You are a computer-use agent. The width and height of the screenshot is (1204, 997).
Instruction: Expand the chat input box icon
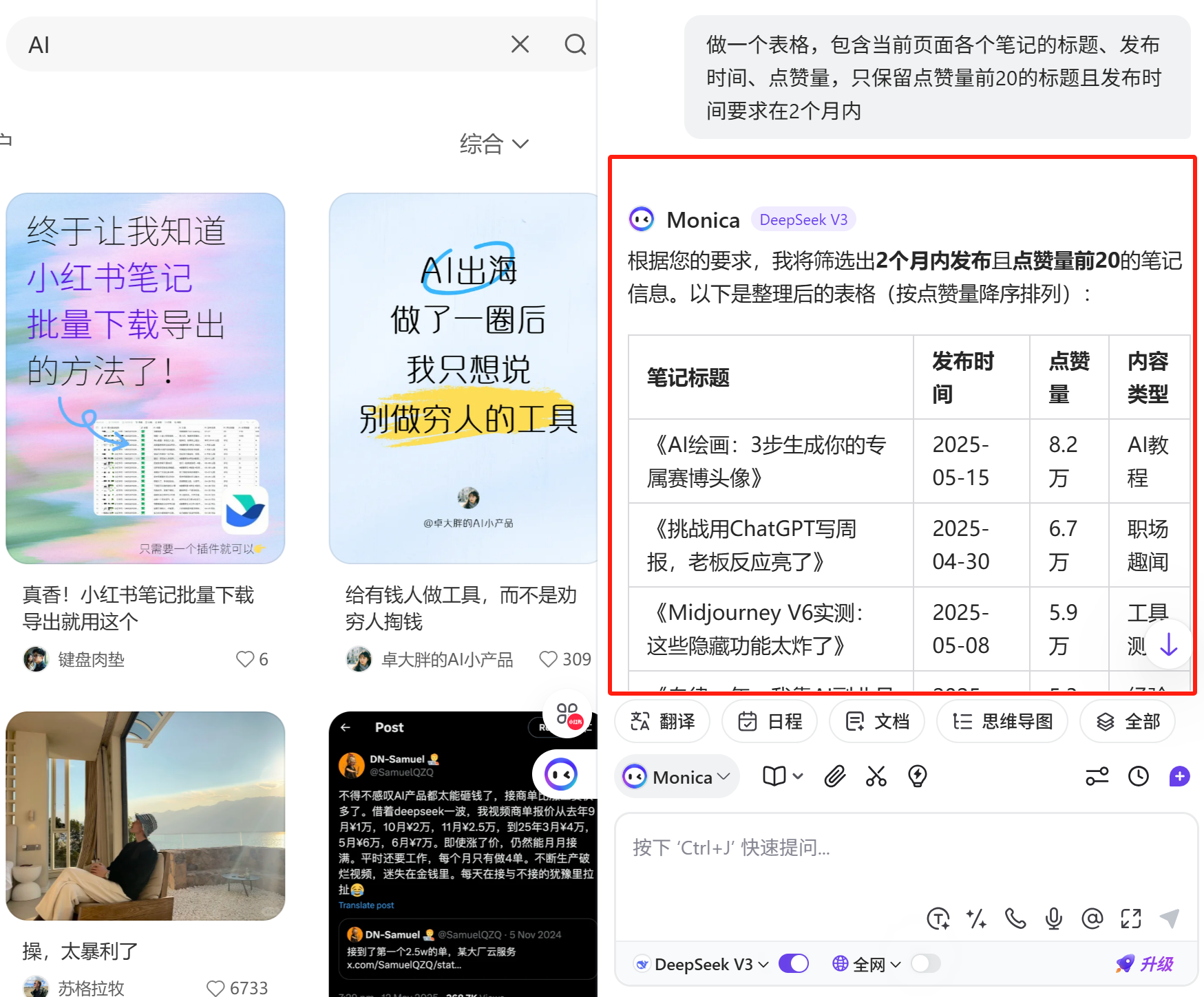1131,919
